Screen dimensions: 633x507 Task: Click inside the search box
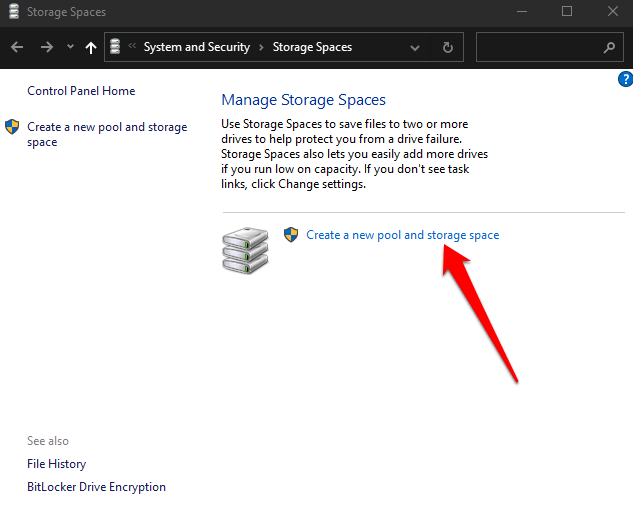538,47
